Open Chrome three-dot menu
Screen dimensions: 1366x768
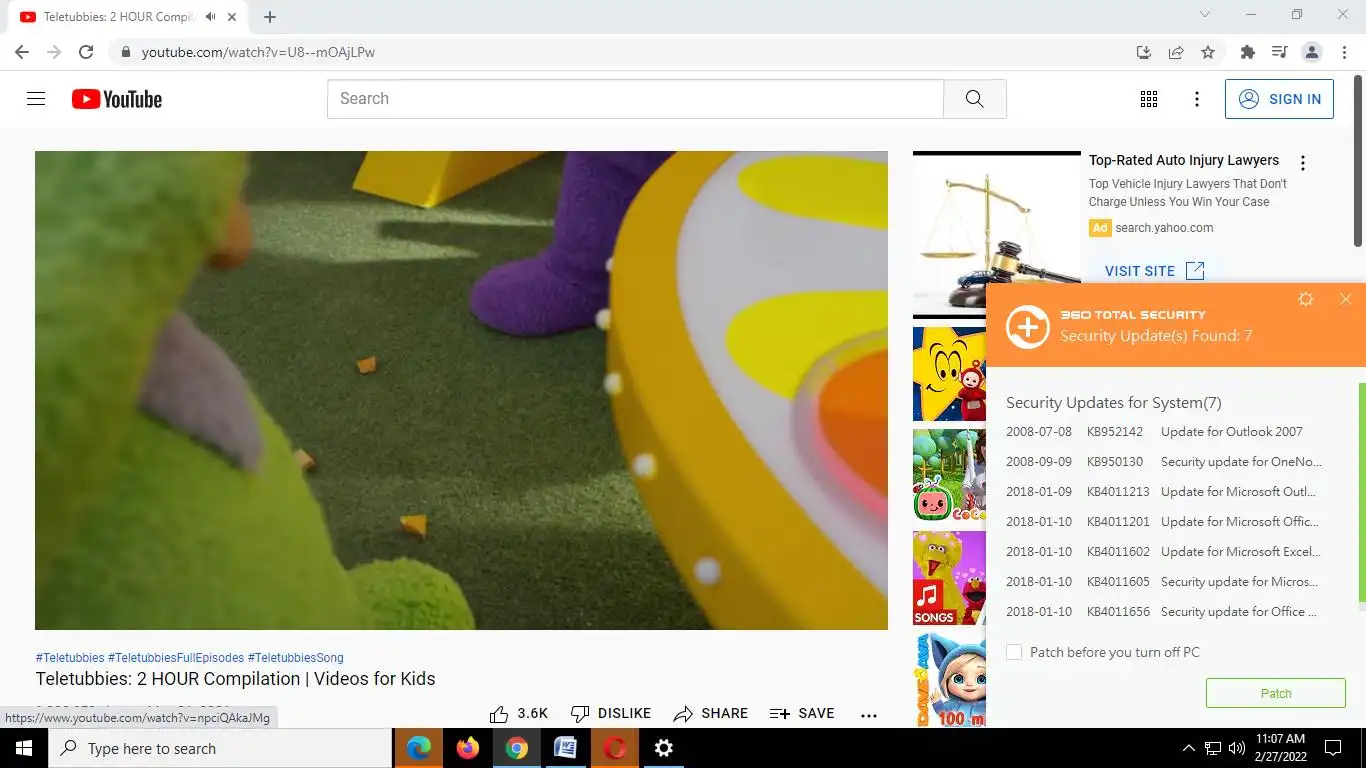click(x=1345, y=52)
